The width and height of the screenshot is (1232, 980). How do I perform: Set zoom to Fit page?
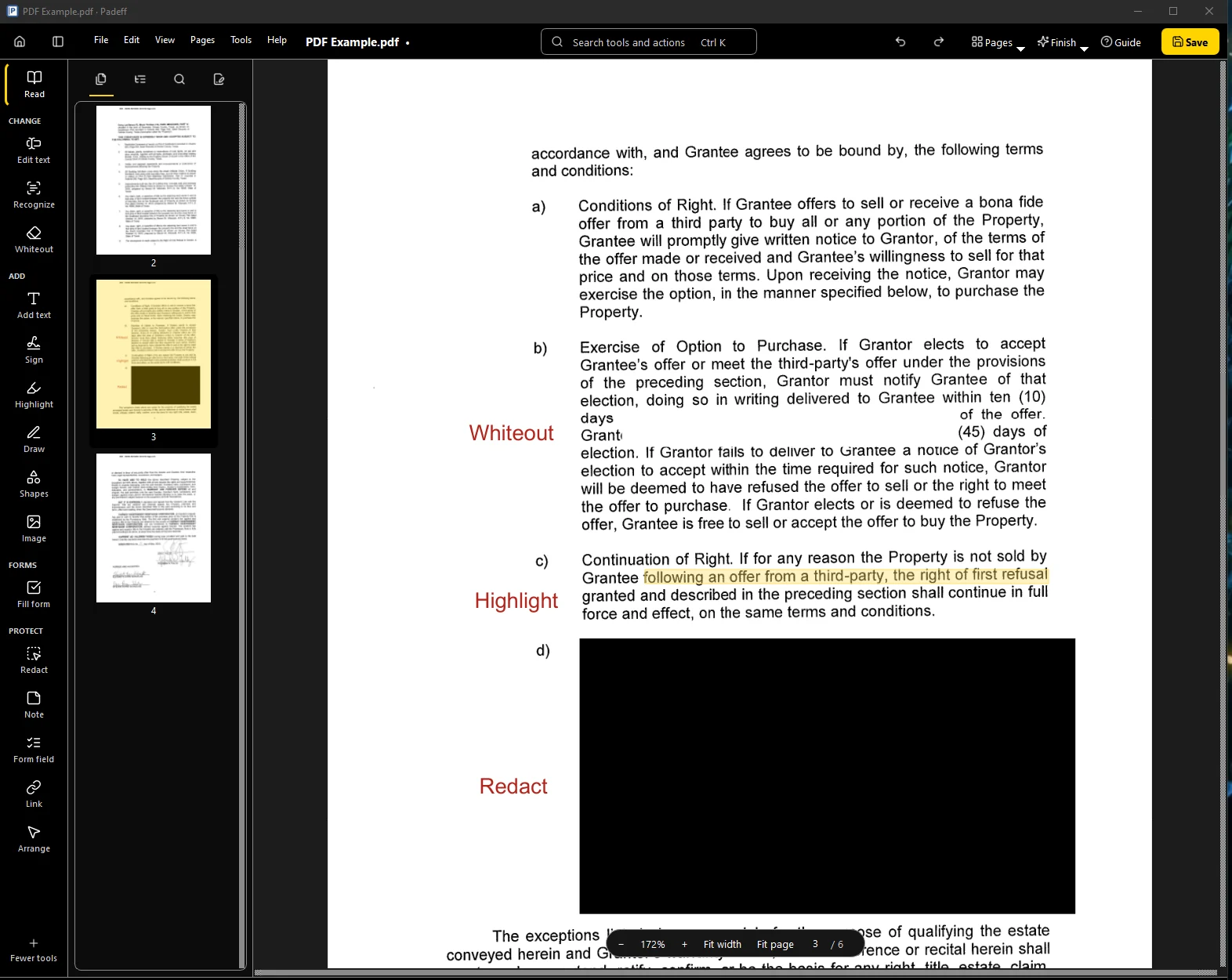[775, 944]
